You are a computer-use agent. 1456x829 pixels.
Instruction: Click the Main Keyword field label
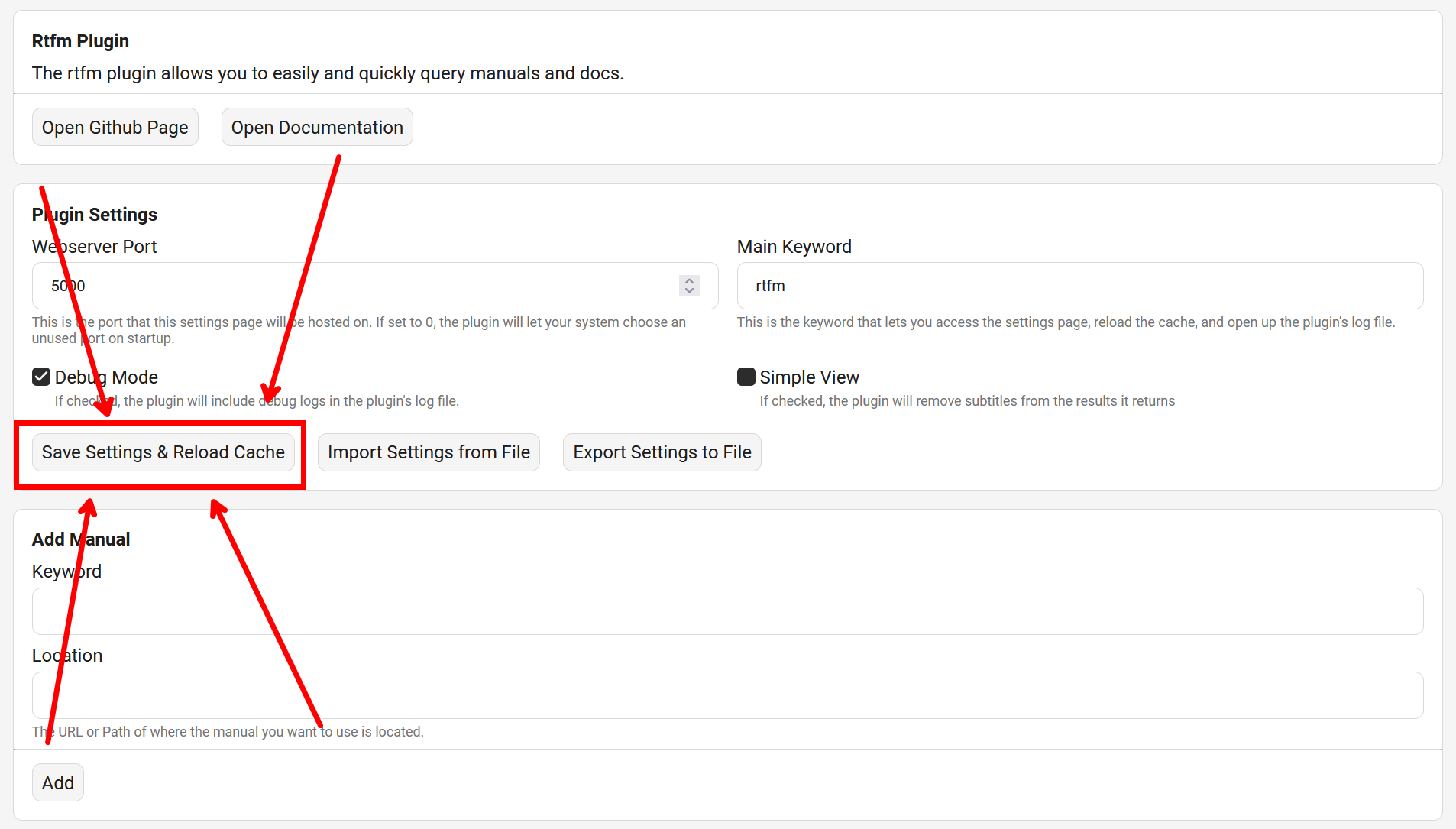(x=794, y=247)
